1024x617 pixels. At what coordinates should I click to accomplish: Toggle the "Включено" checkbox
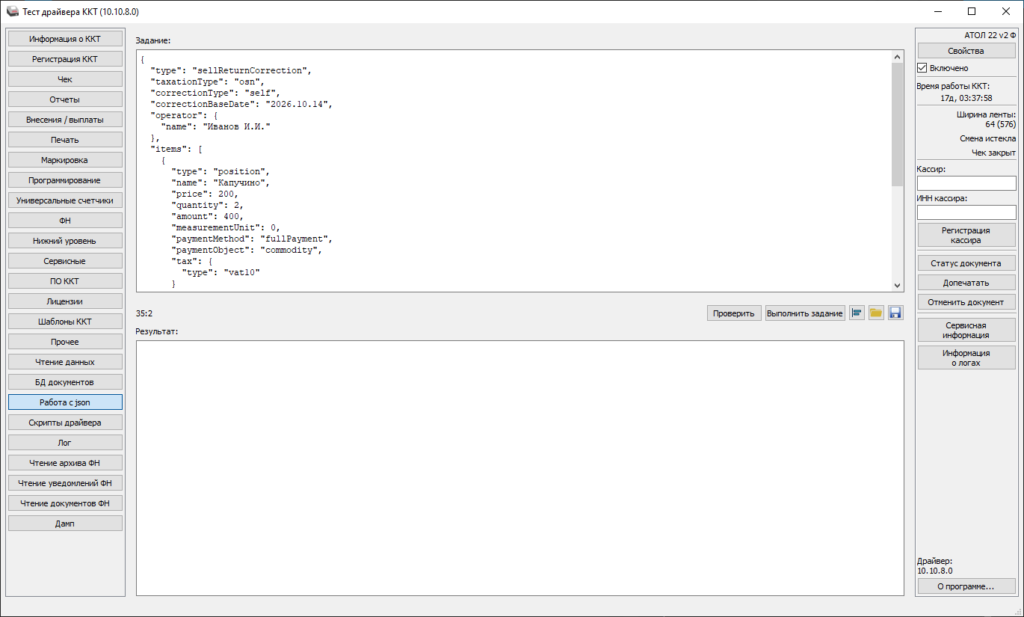tap(922, 68)
